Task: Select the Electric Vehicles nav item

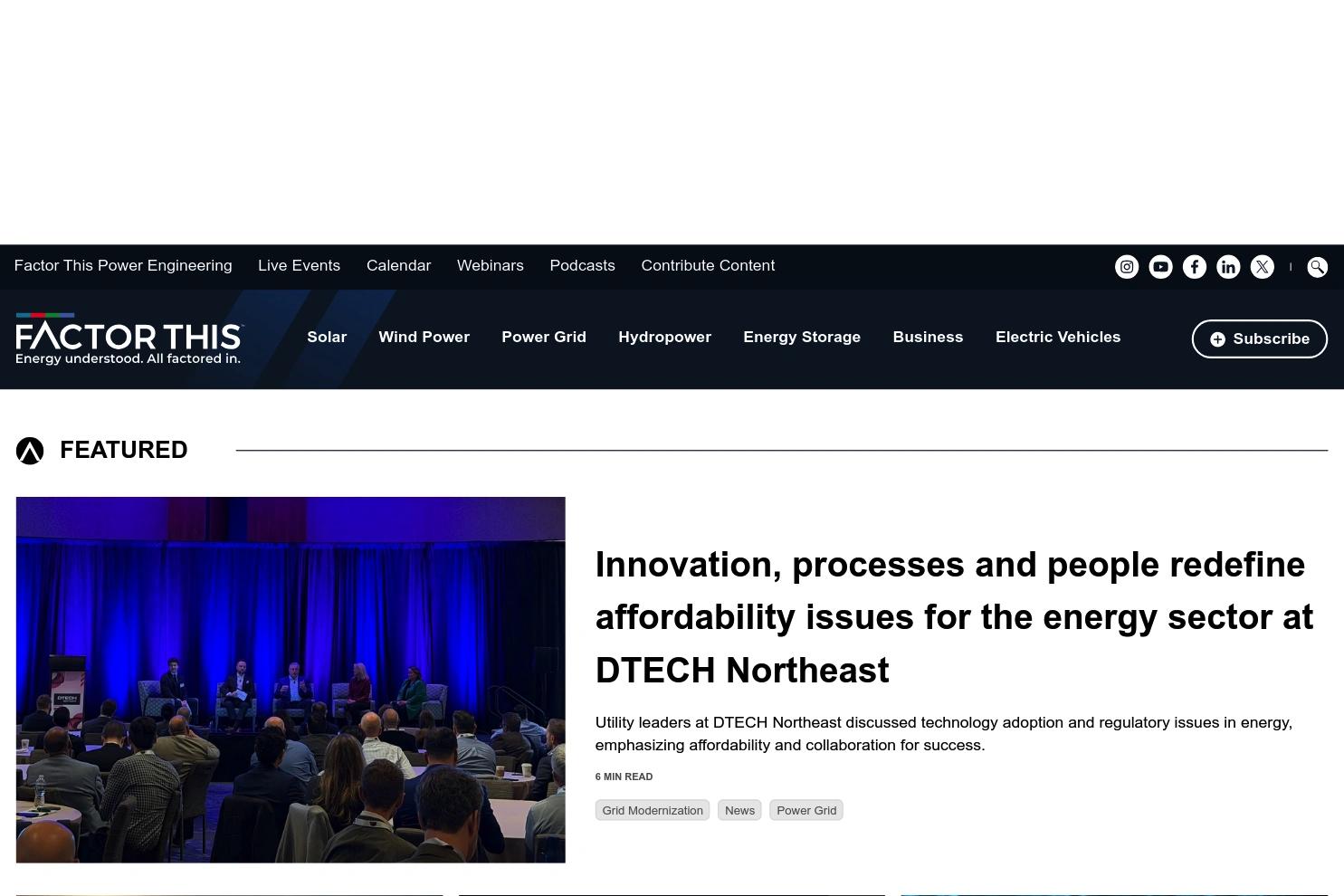Action: tap(1058, 337)
